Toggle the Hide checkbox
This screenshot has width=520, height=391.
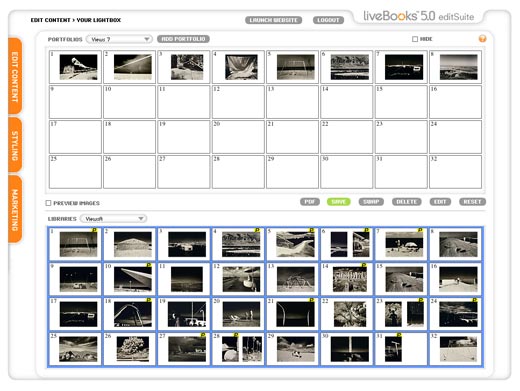[x=415, y=39]
